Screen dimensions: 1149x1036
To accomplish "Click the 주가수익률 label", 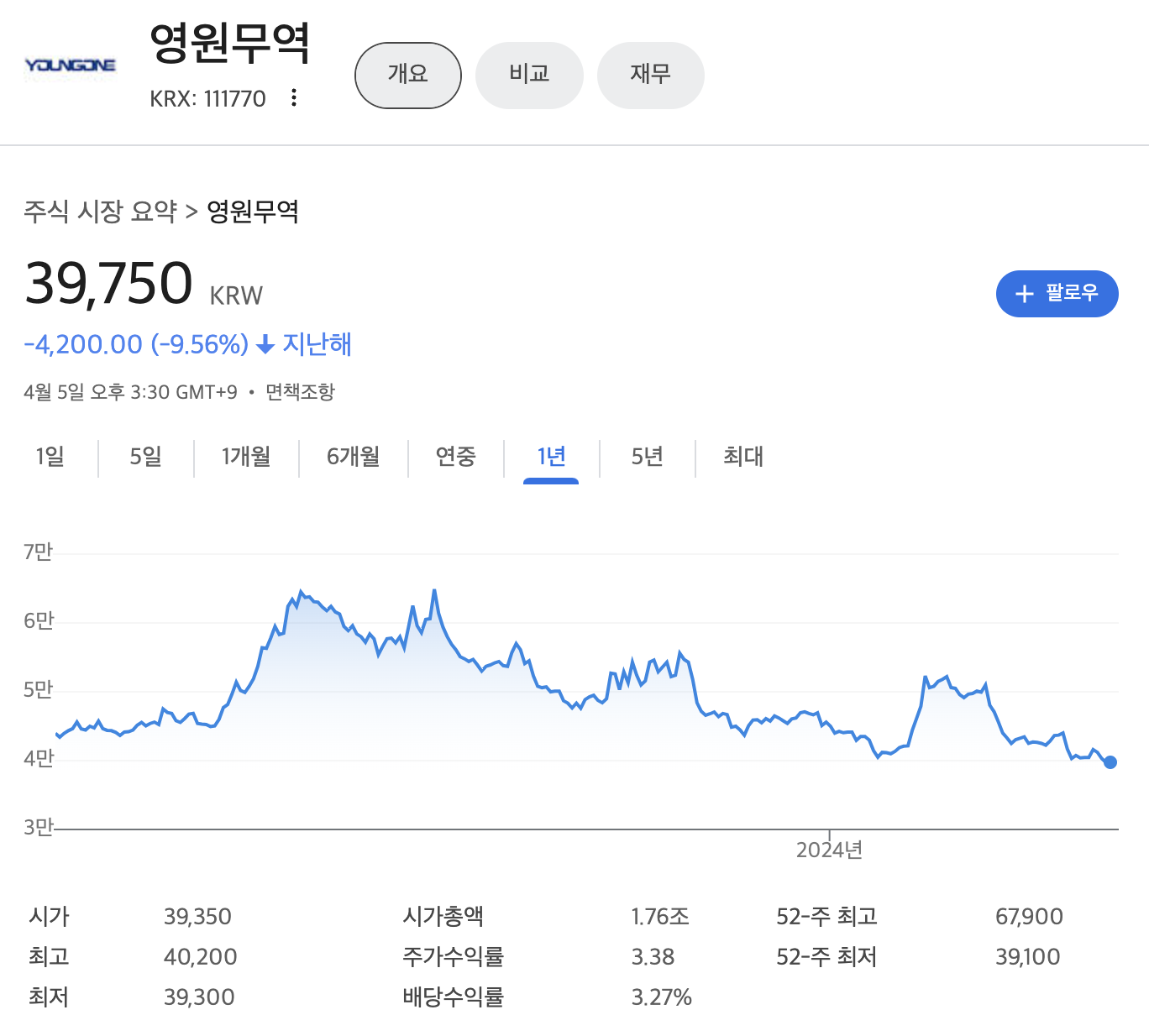I will pos(453,956).
